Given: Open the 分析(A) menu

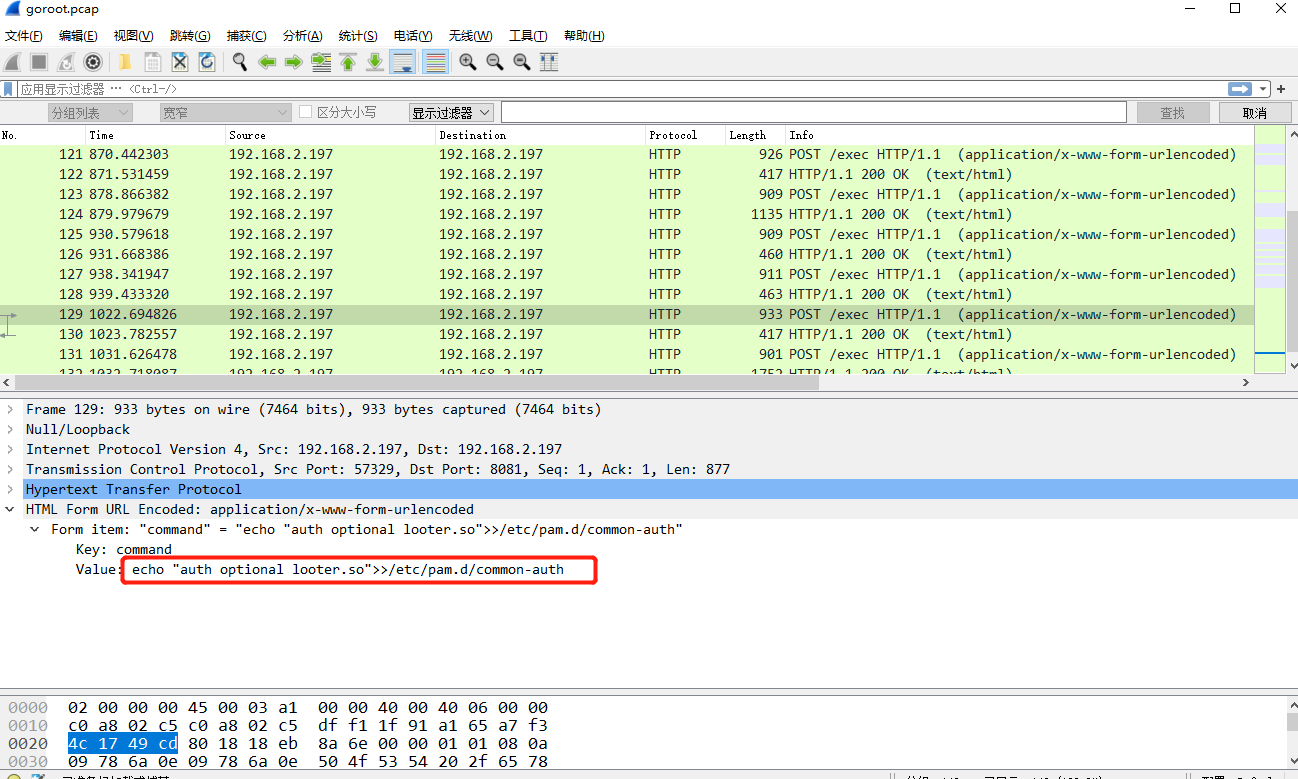Looking at the screenshot, I should coord(303,36).
